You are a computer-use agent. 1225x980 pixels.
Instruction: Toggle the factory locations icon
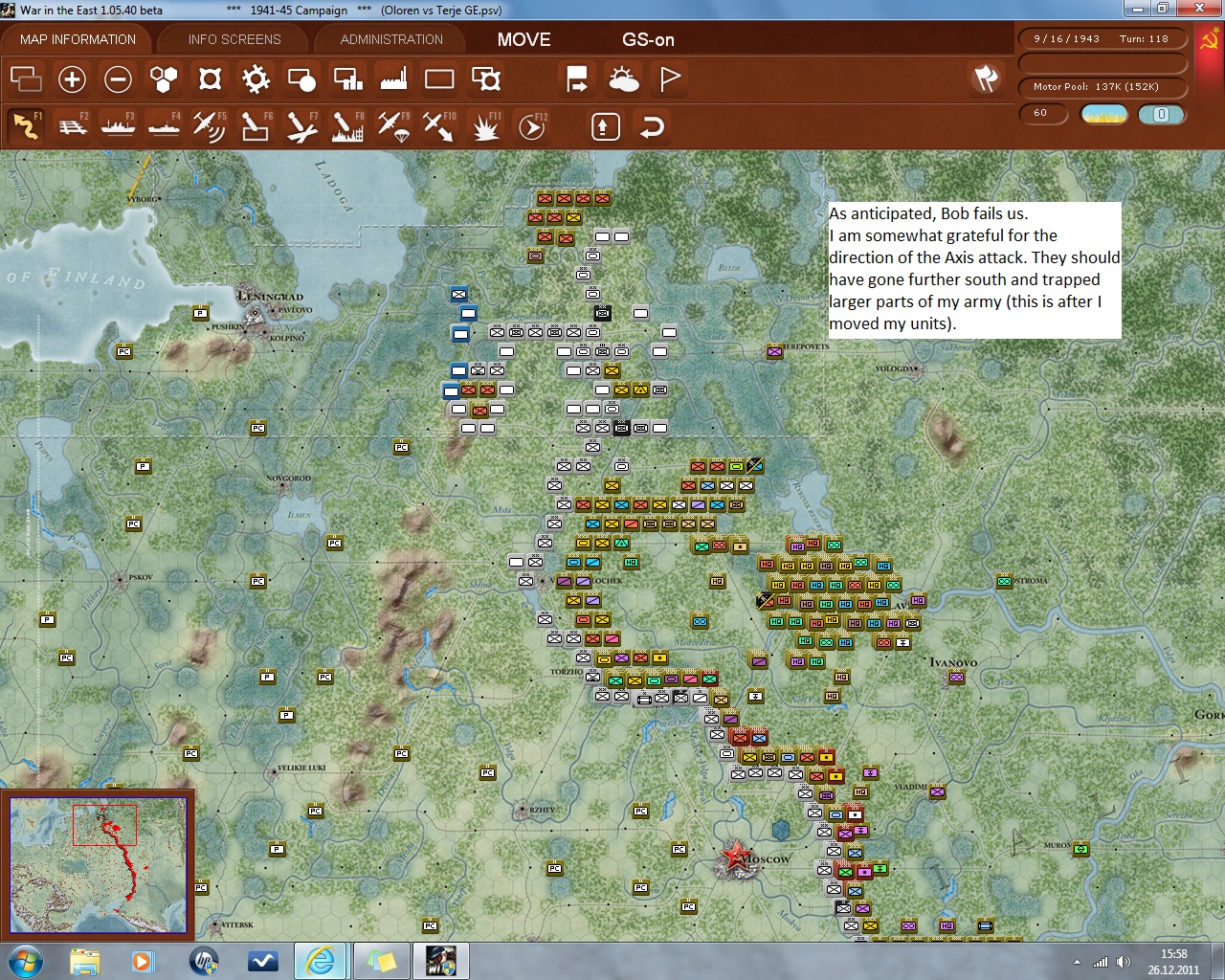click(393, 78)
